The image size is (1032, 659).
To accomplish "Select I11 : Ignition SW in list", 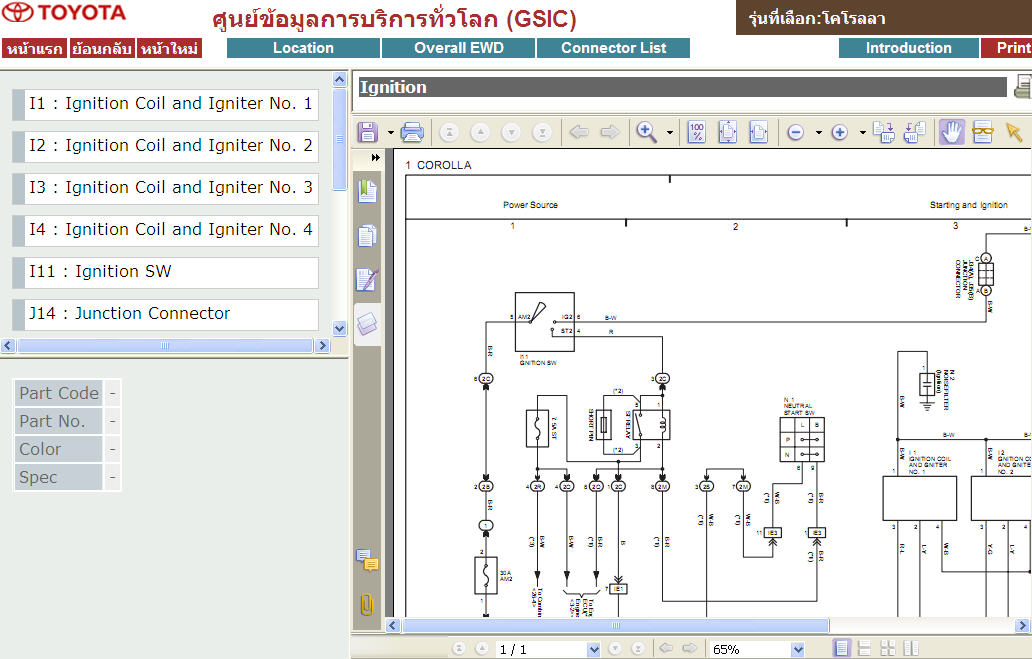I will pyautogui.click(x=165, y=273).
